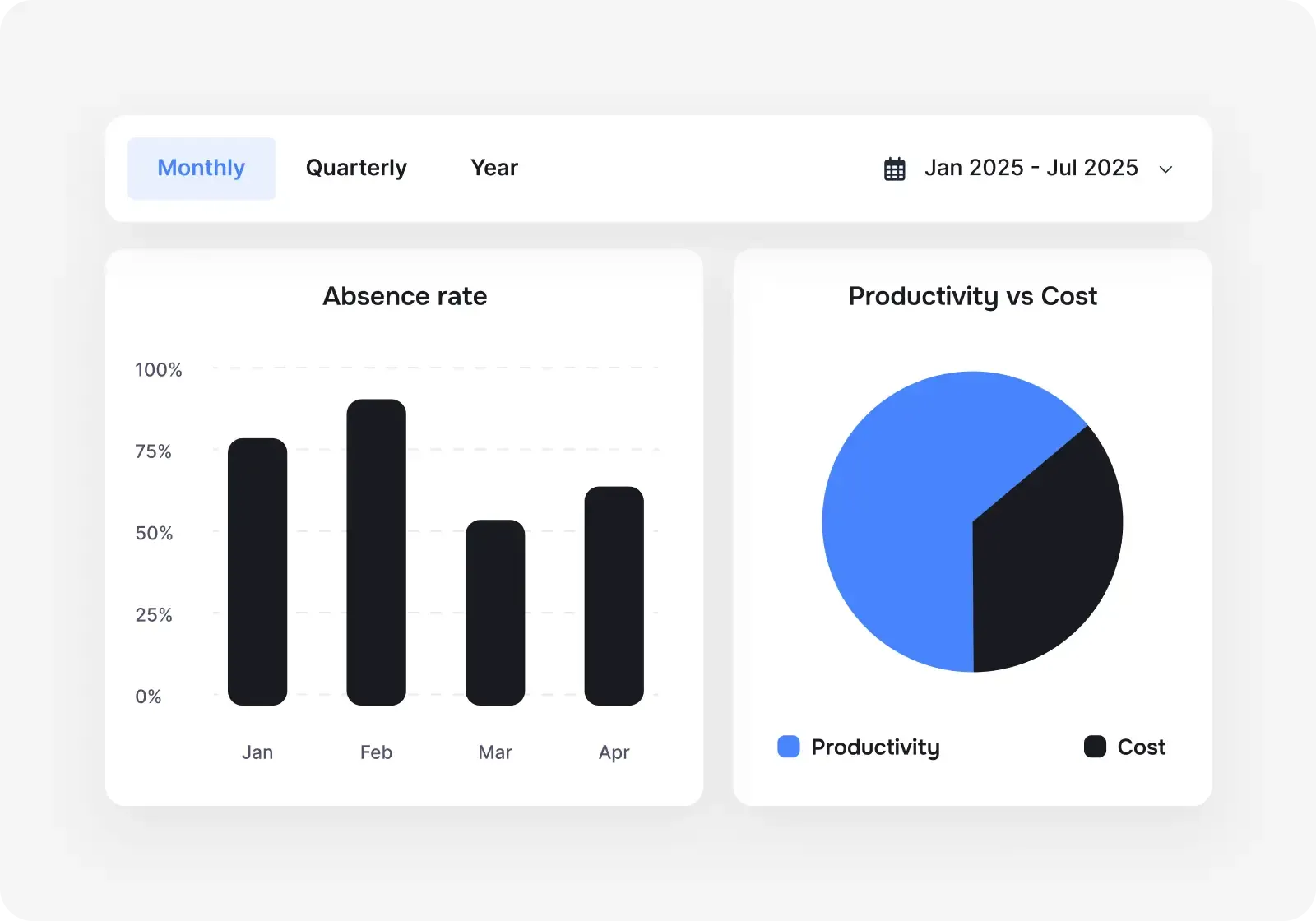Viewport: 1316px width, 921px height.
Task: Select the Year view
Action: click(493, 168)
